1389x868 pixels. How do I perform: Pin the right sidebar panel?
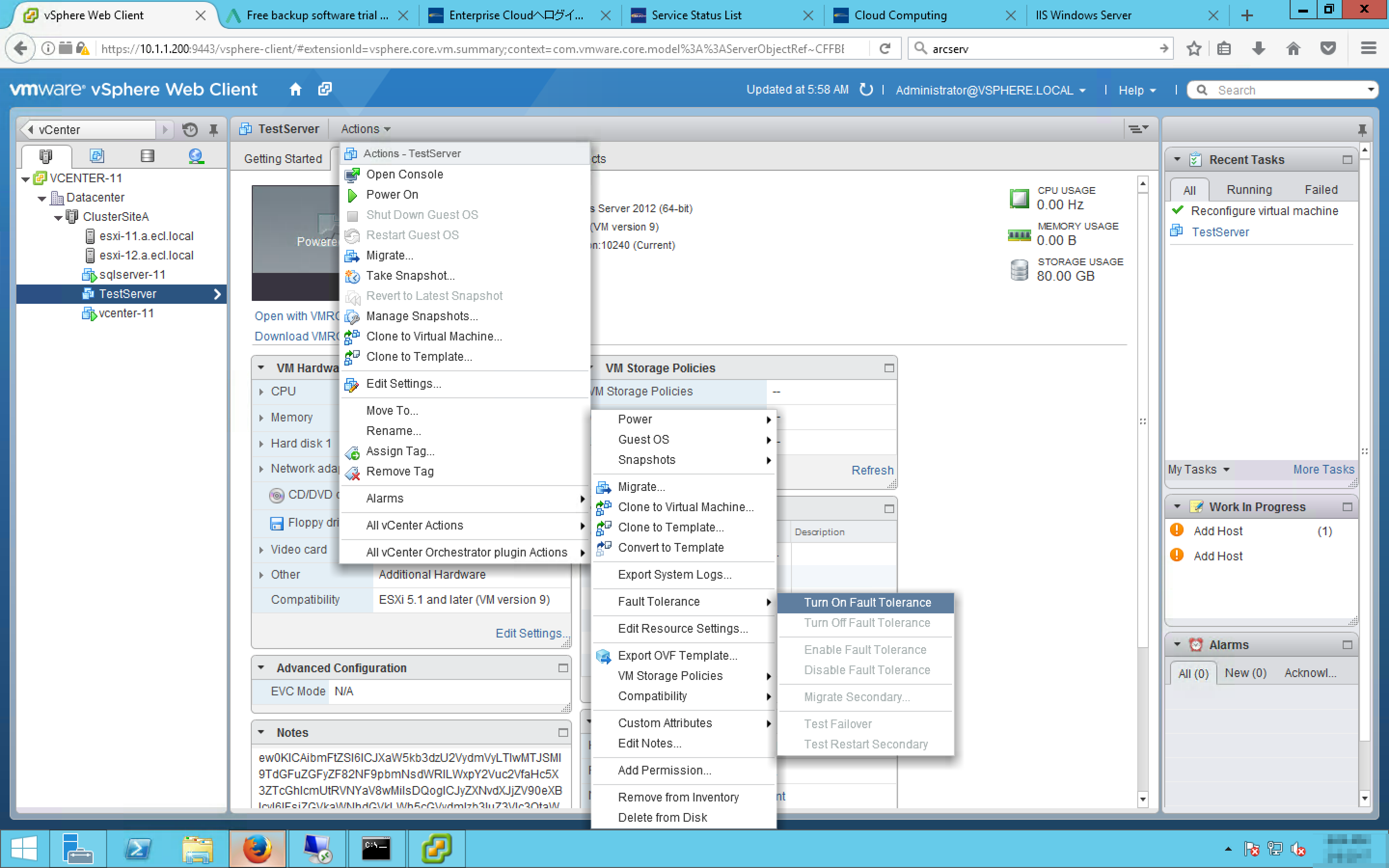[x=1362, y=130]
